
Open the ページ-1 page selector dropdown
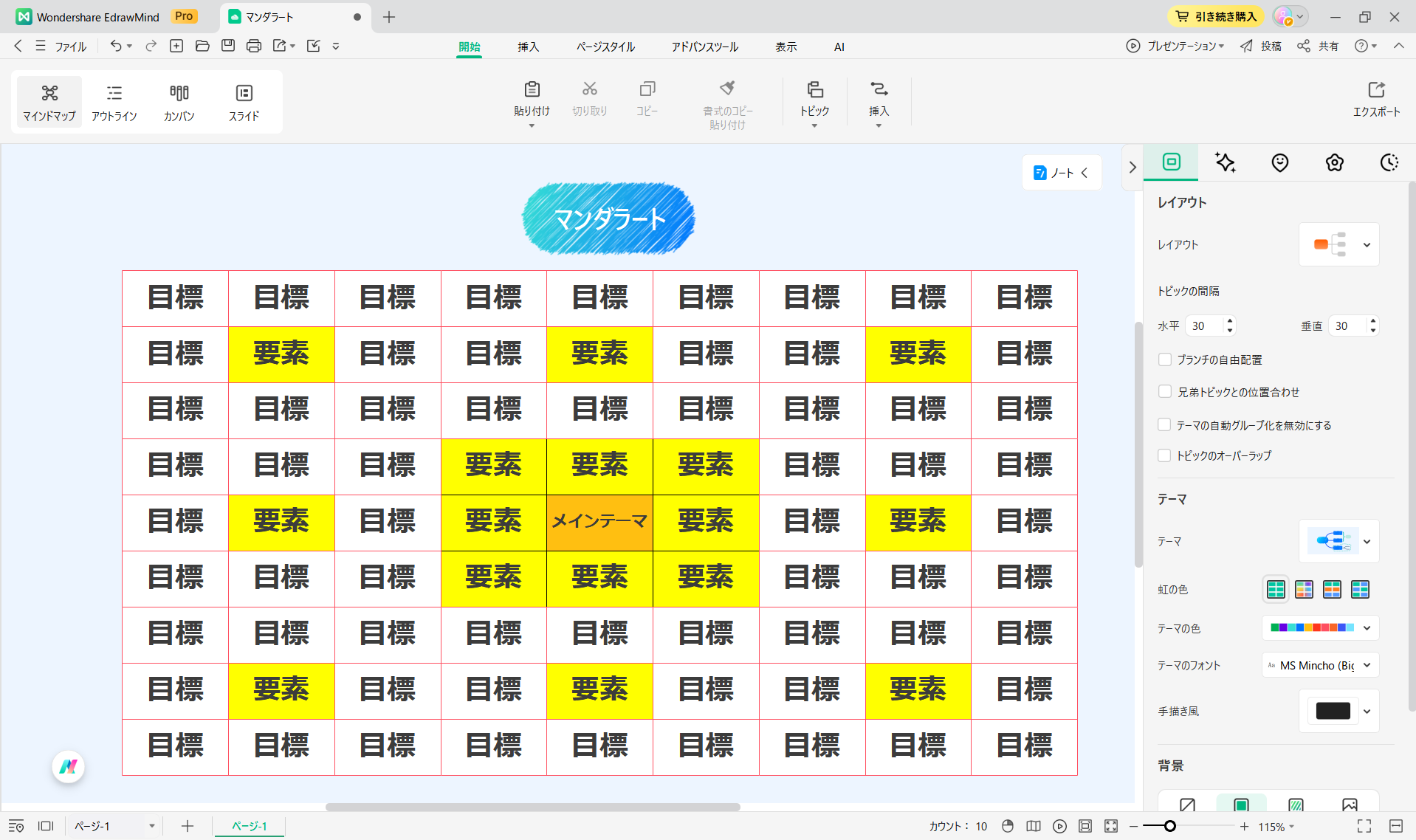(x=153, y=826)
